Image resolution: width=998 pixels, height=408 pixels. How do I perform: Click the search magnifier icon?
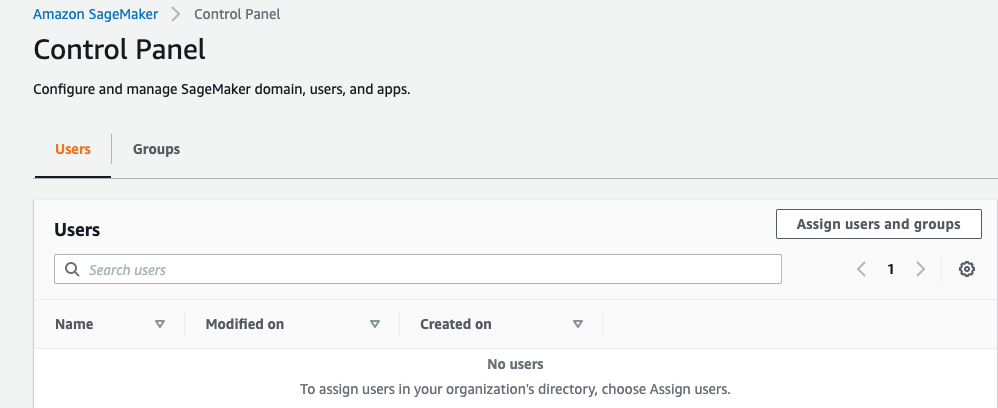tap(72, 270)
